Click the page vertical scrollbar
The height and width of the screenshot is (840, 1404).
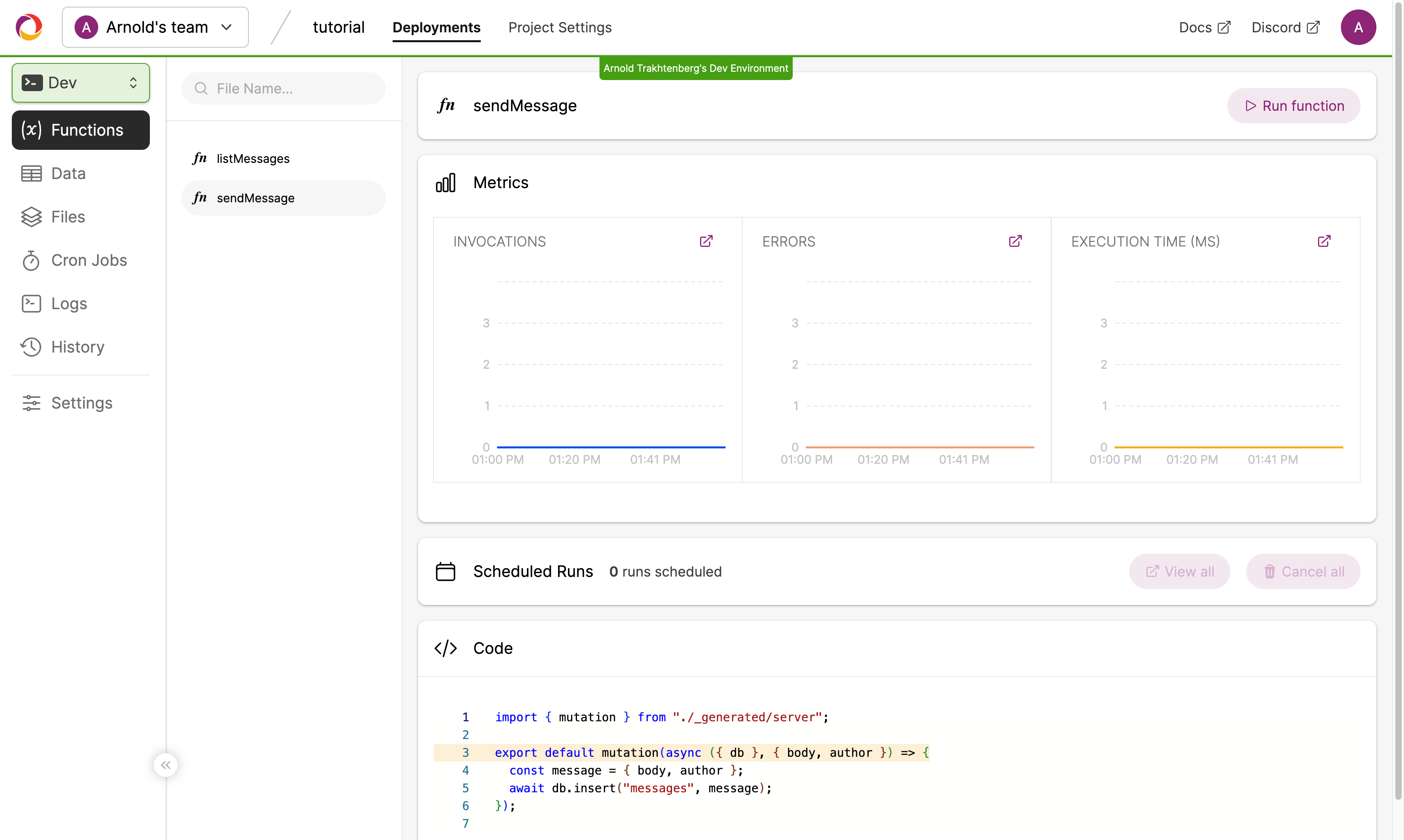[x=1398, y=396]
